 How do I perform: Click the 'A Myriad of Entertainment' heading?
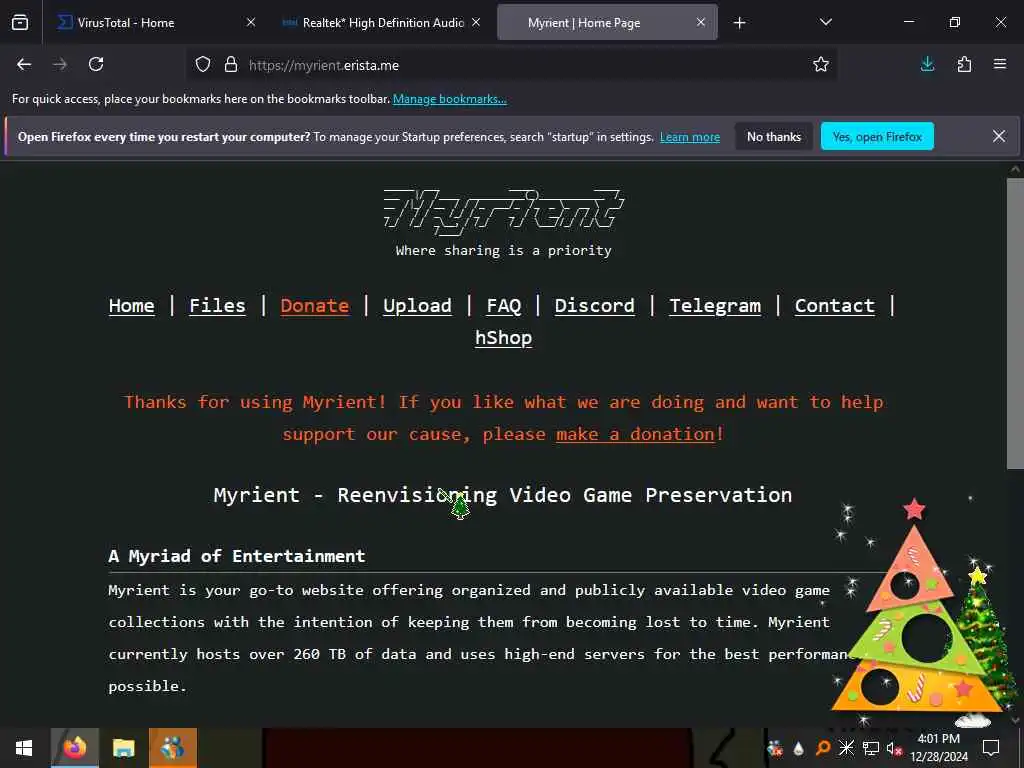pos(236,556)
